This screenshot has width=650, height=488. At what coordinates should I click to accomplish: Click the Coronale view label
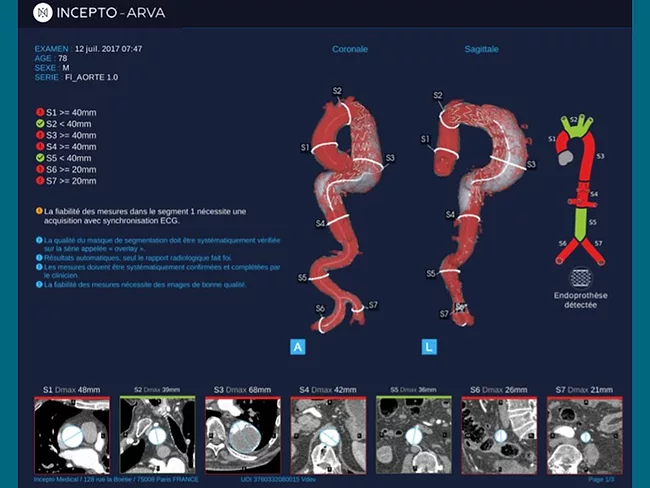pyautogui.click(x=351, y=48)
